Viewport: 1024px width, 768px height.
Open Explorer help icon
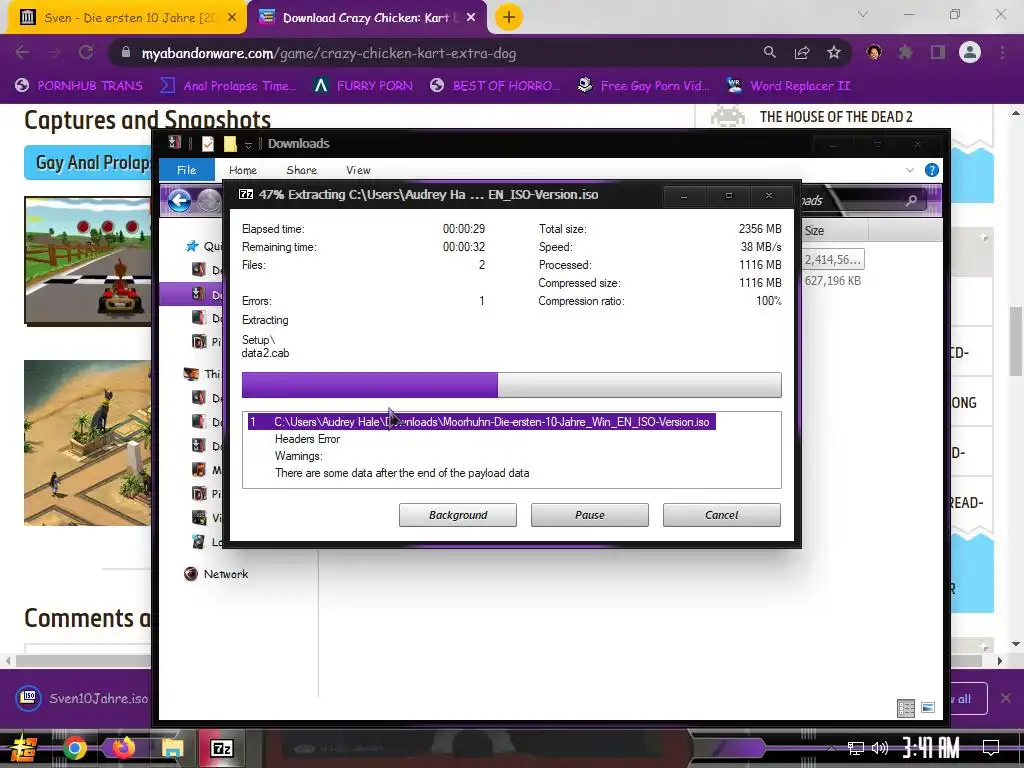(x=932, y=170)
